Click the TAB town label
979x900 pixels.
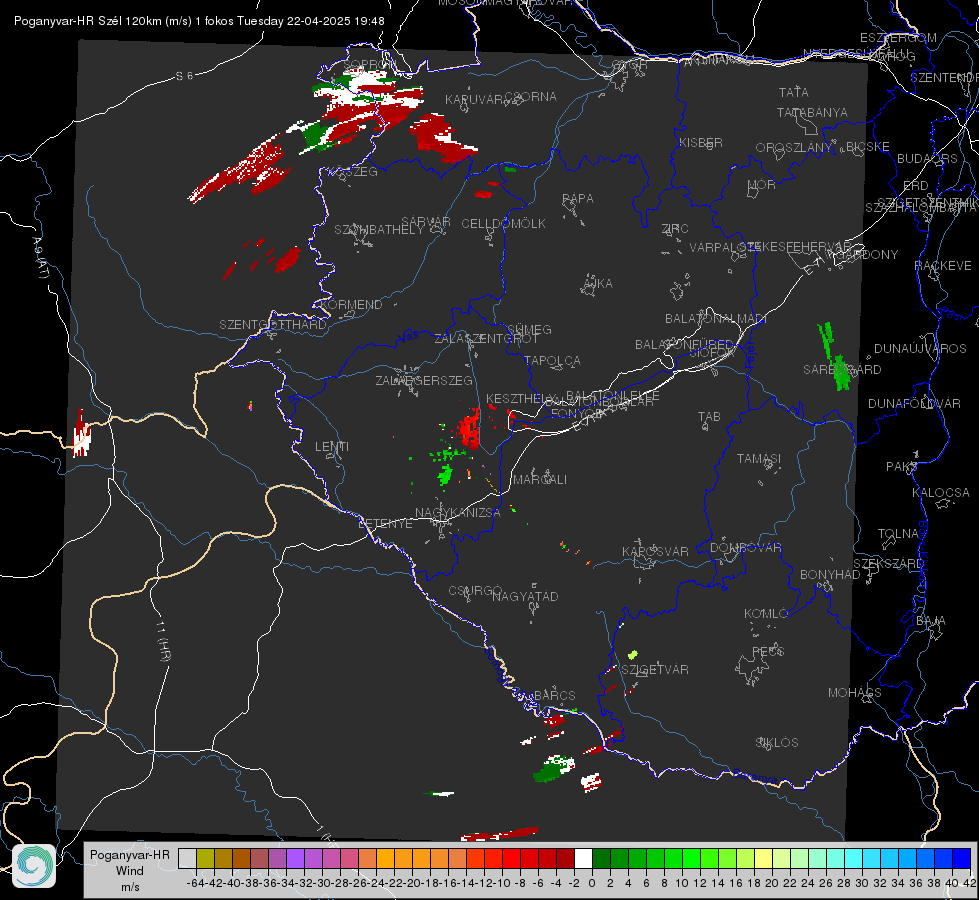tap(709, 416)
